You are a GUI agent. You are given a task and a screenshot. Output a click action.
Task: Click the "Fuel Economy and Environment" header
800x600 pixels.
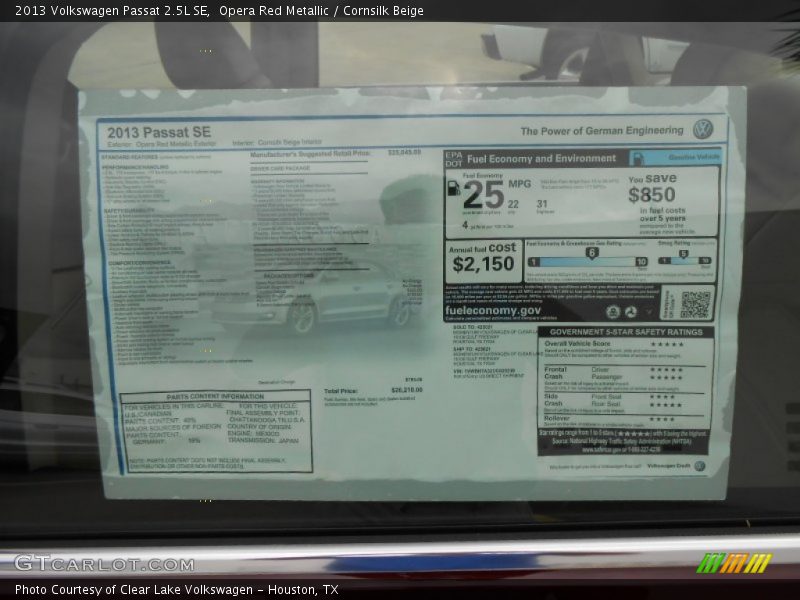(541, 159)
